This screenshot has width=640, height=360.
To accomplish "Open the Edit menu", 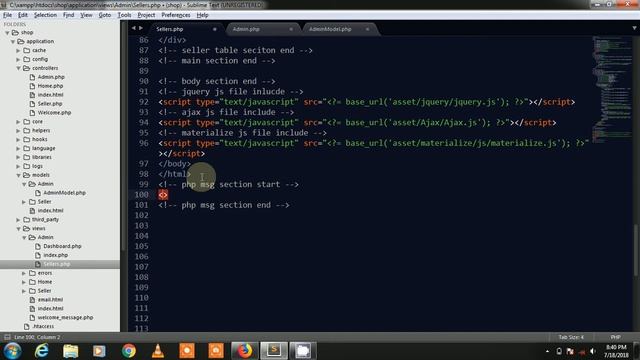I will [x=23, y=15].
